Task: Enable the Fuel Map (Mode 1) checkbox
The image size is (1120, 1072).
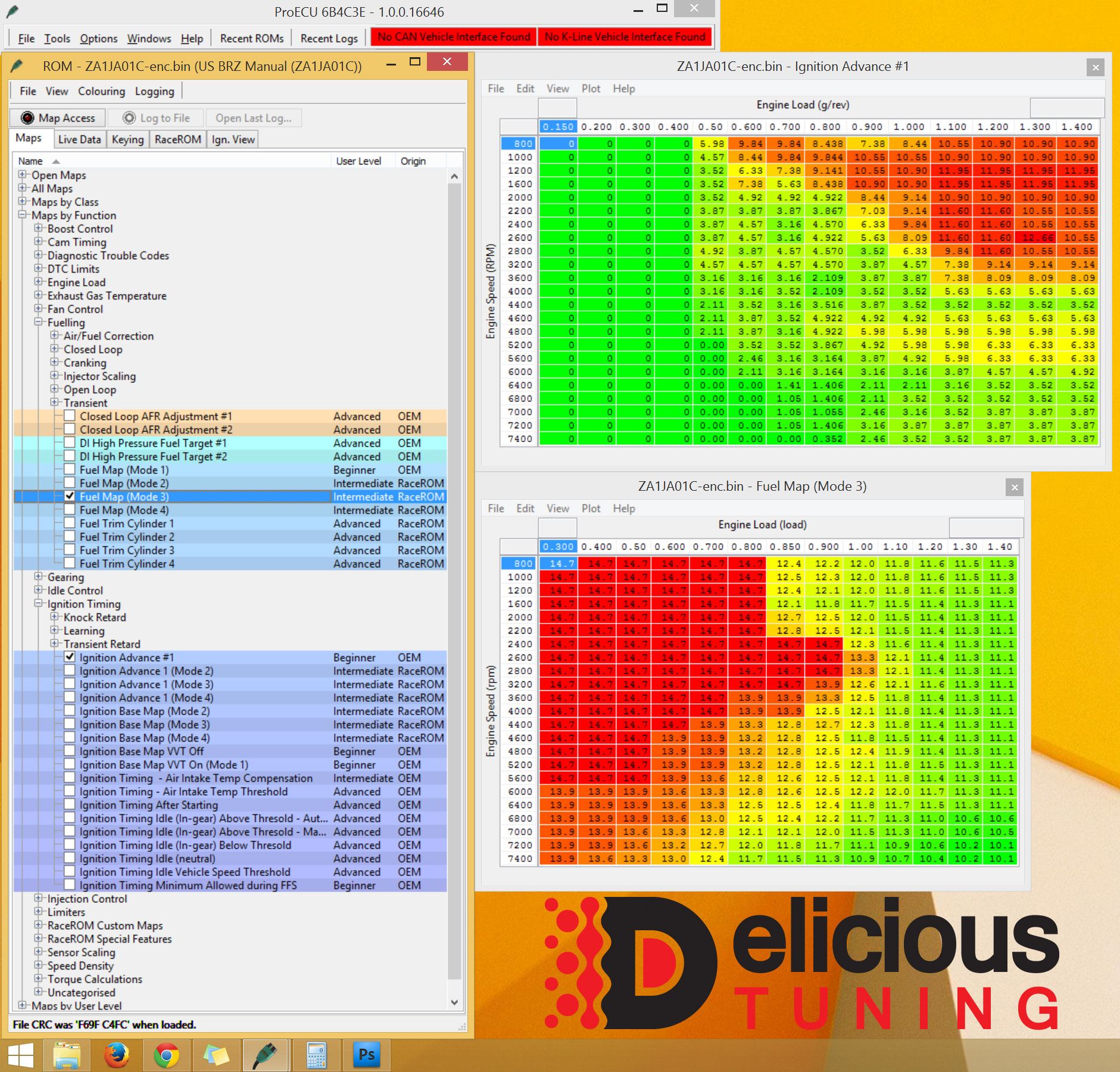Action: coord(70,469)
